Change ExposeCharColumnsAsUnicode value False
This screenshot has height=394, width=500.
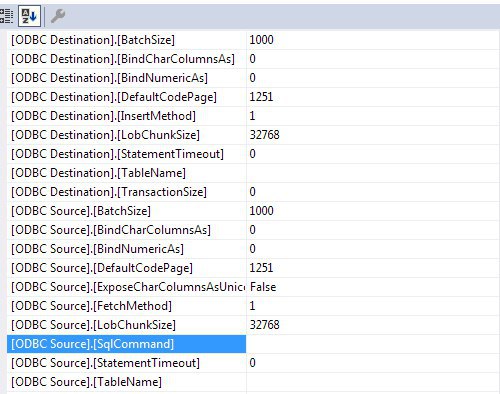pos(373,287)
